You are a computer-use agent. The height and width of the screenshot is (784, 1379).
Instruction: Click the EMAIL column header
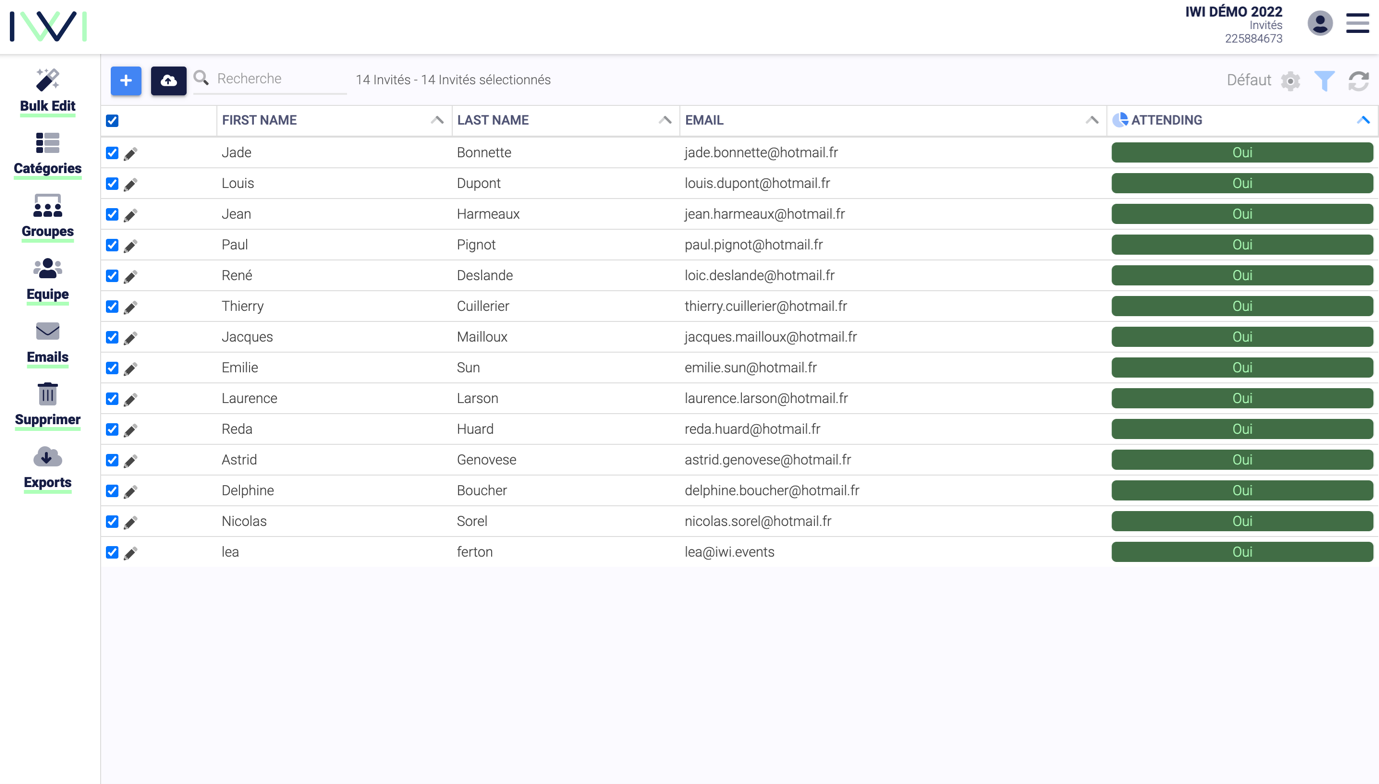[x=704, y=120]
